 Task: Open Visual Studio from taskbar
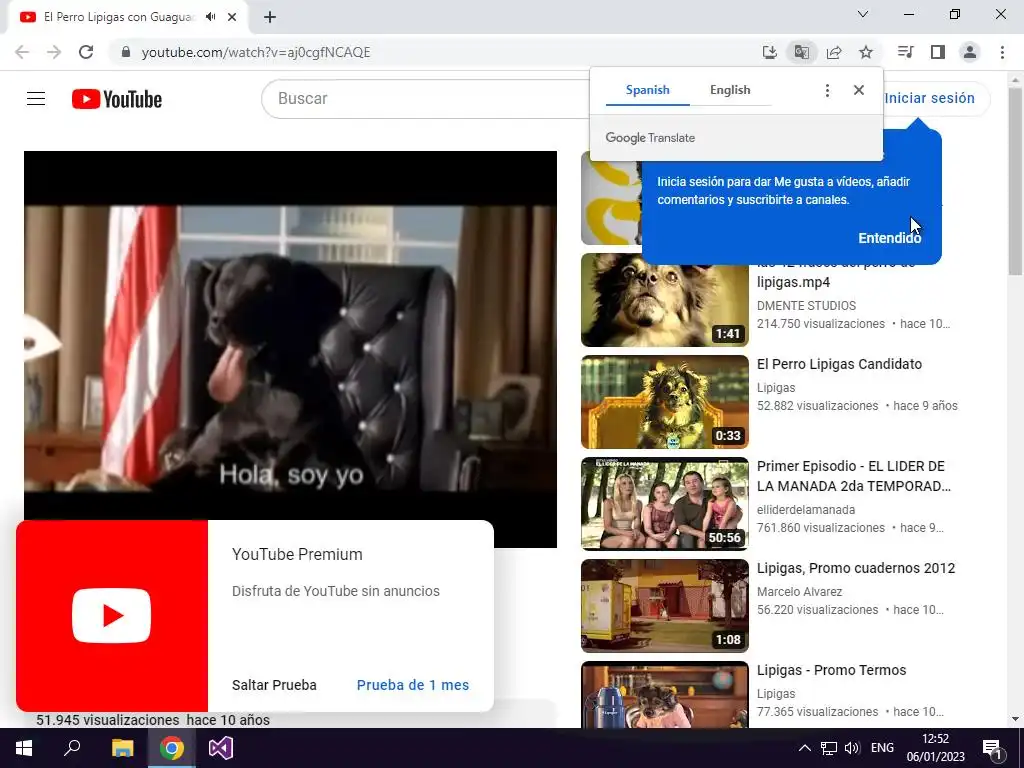pyautogui.click(x=221, y=748)
